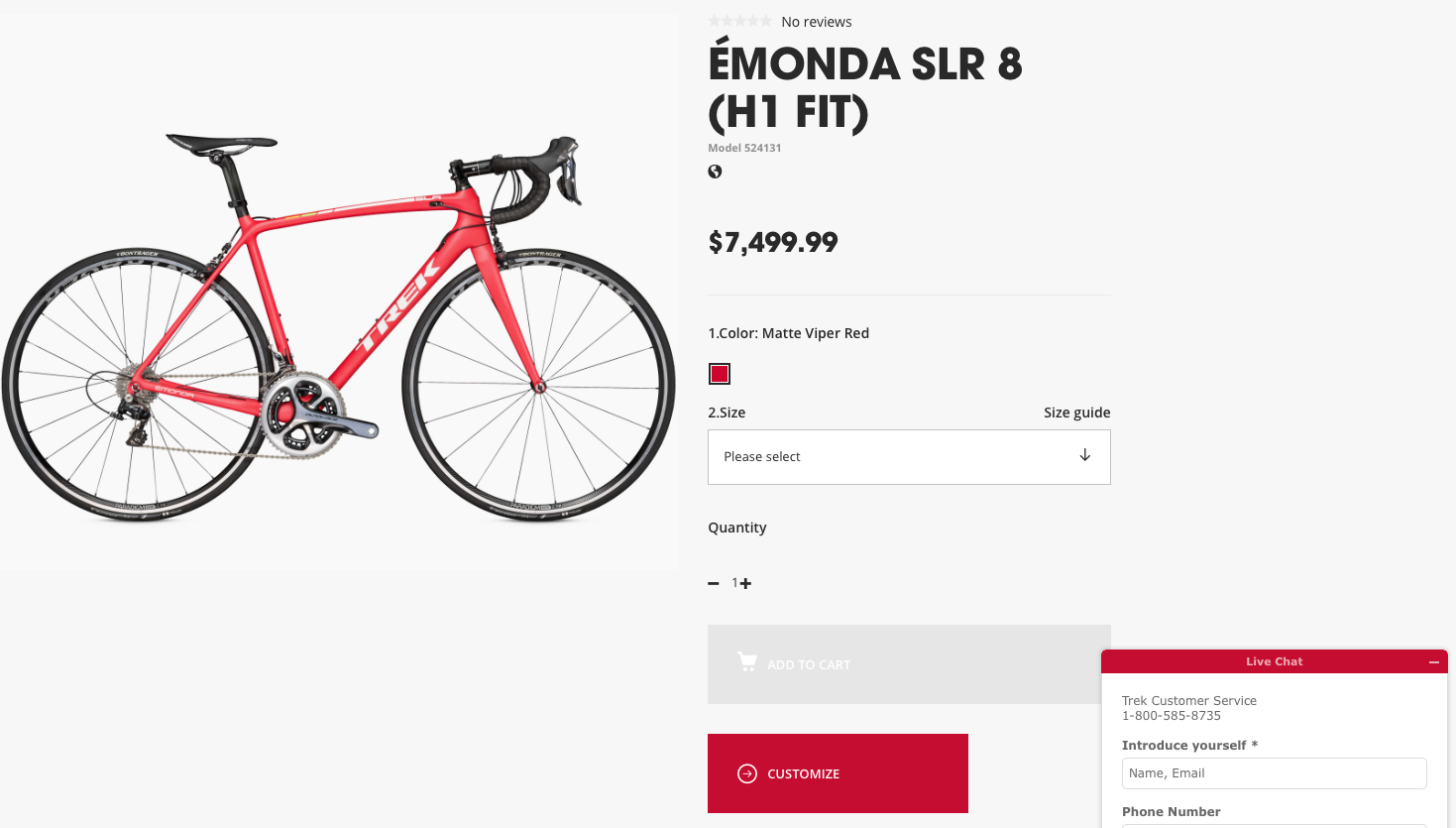
Task: Select the Matte Viper Red color swatch
Action: click(719, 373)
